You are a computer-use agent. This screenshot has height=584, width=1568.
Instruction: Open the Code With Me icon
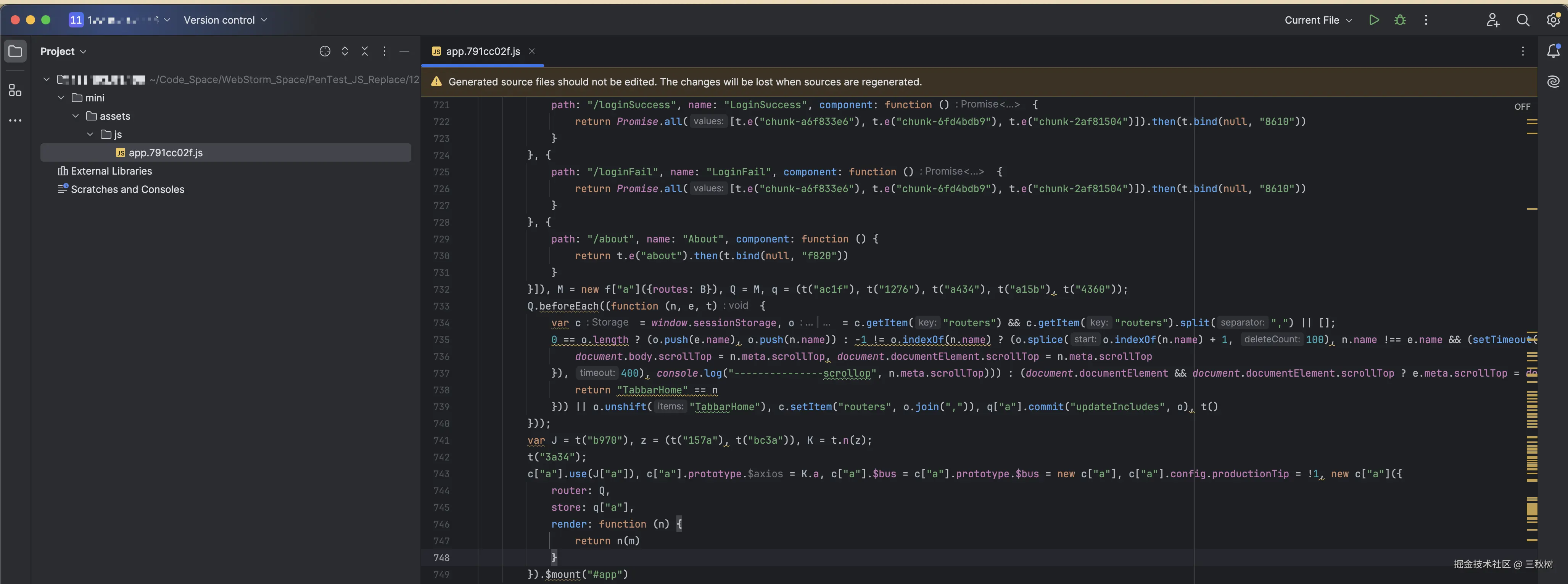click(x=1492, y=20)
